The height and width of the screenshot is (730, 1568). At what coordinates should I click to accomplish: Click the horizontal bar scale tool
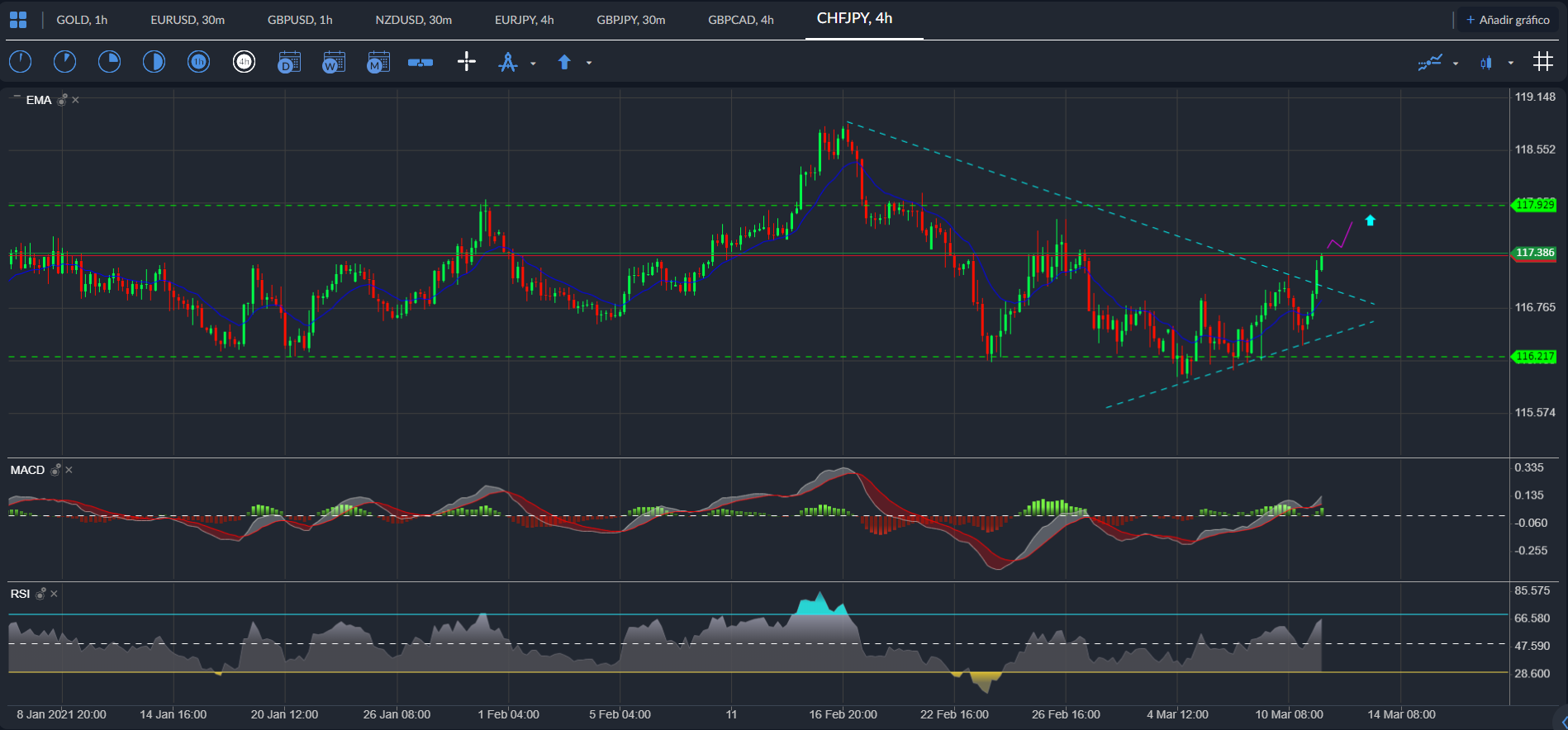pyautogui.click(x=421, y=63)
